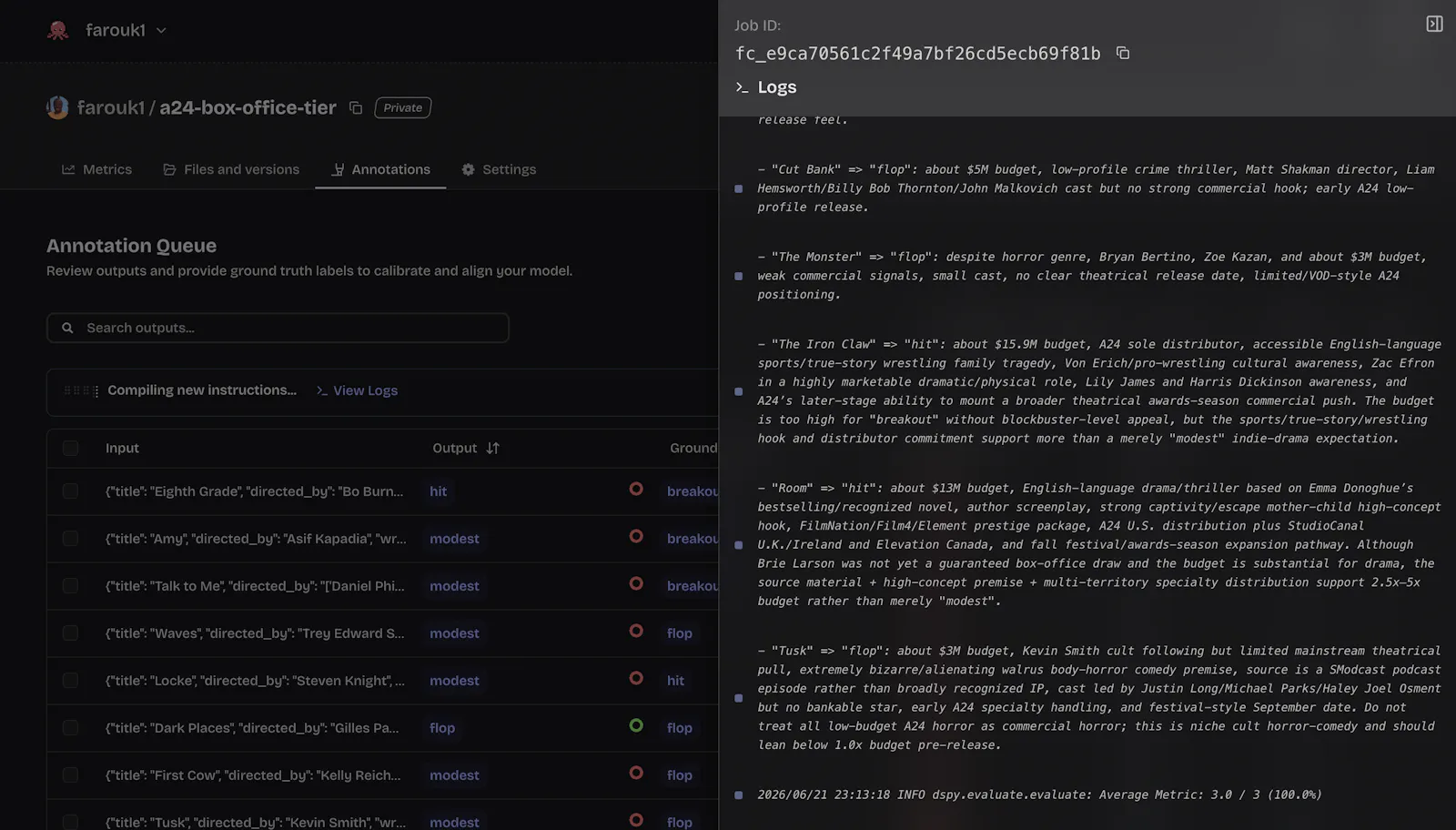The width and height of the screenshot is (1456, 830).
Task: Collapse the logs side panel
Action: 1434,24
